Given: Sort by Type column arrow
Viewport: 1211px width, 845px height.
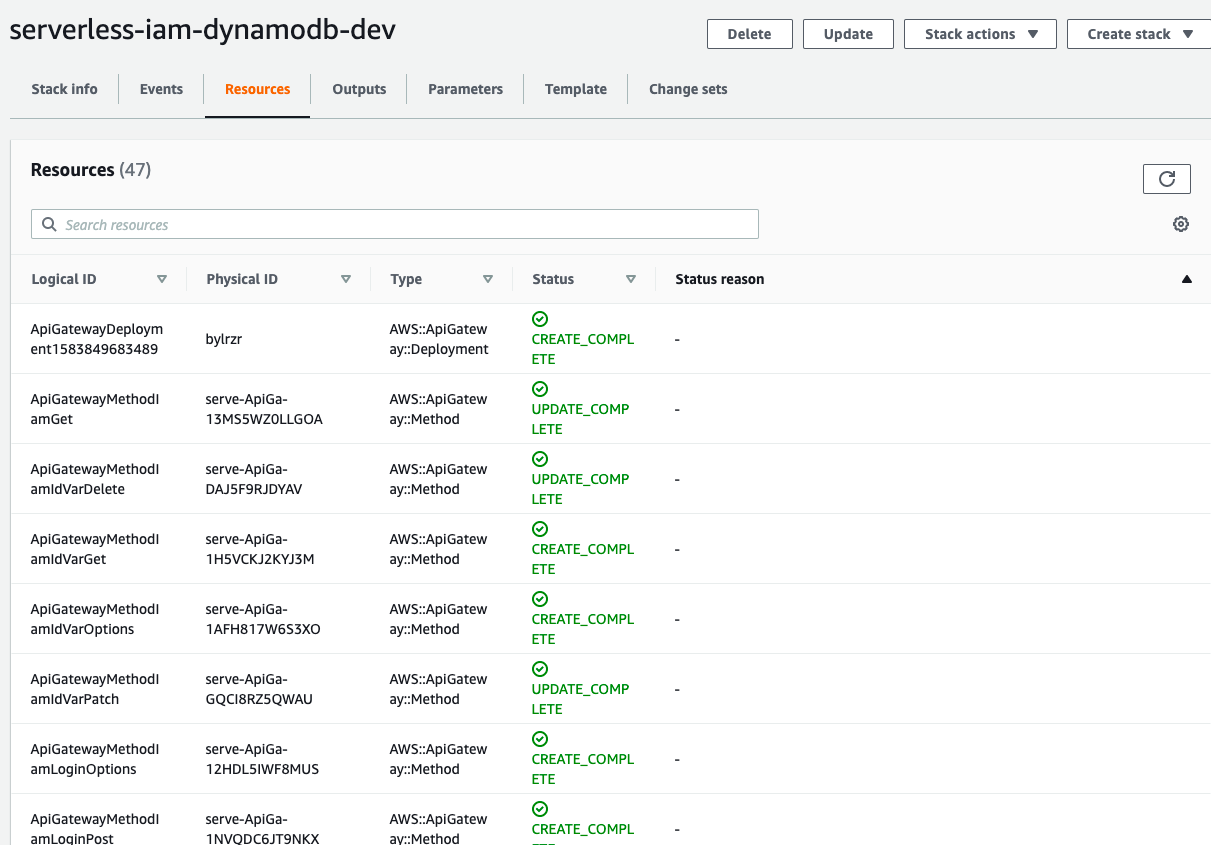Looking at the screenshot, I should click(x=488, y=279).
